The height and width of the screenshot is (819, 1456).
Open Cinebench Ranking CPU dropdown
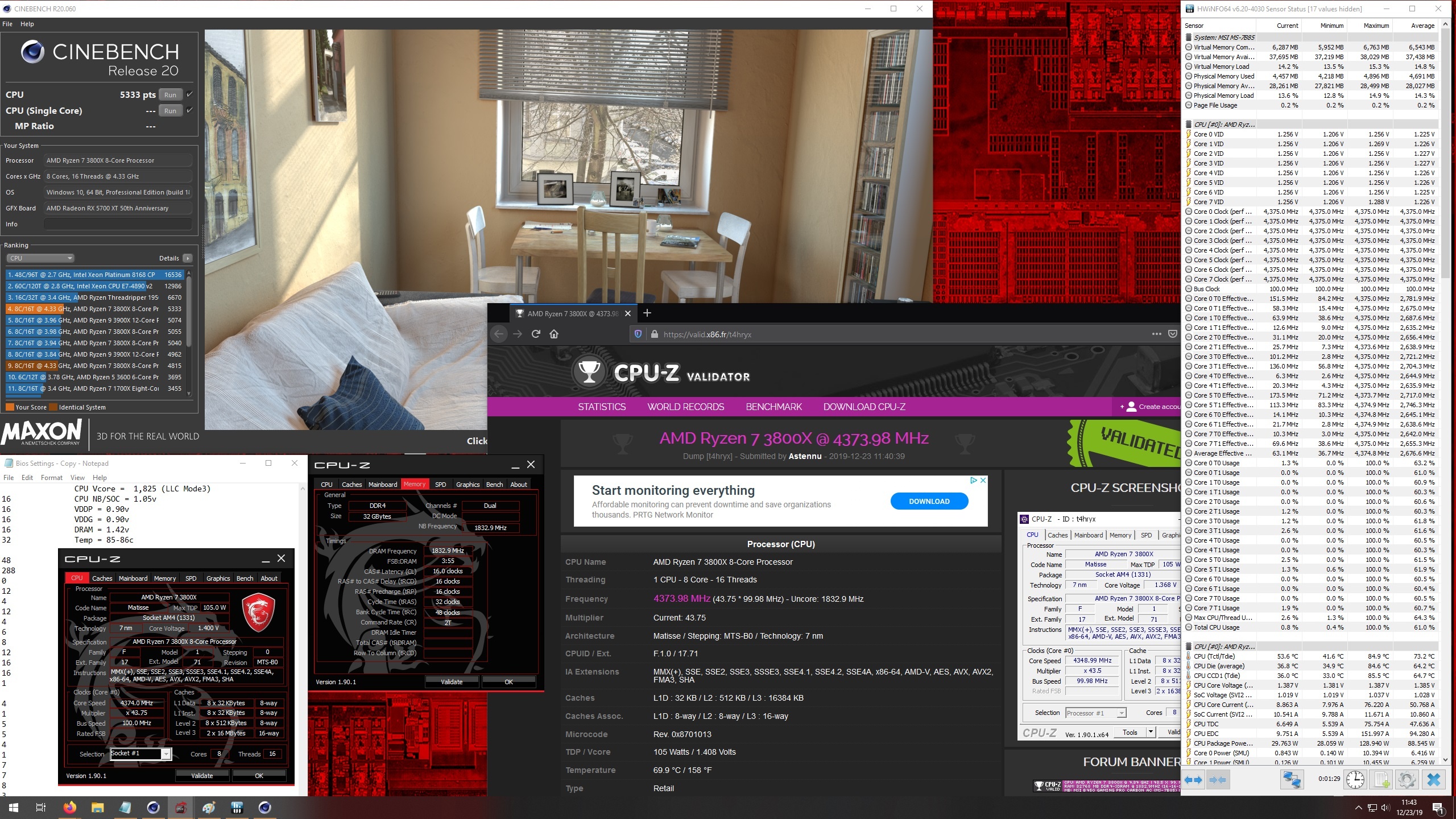(40, 258)
